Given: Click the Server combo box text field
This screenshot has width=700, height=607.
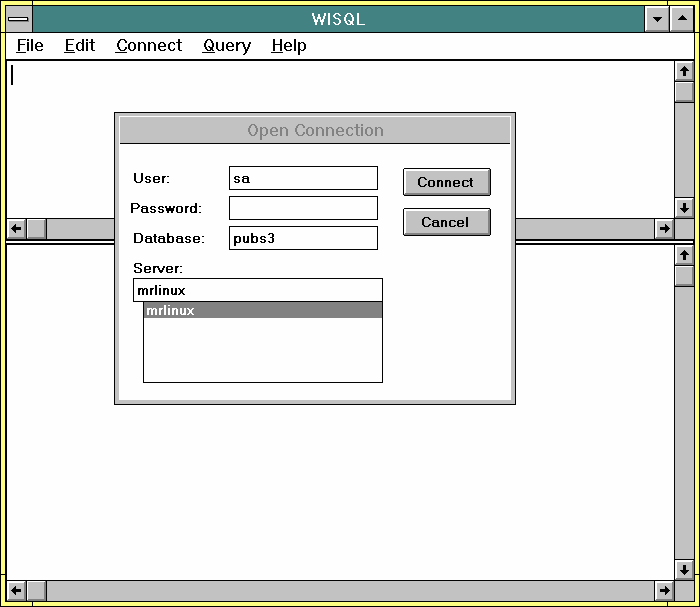Looking at the screenshot, I should (x=258, y=290).
